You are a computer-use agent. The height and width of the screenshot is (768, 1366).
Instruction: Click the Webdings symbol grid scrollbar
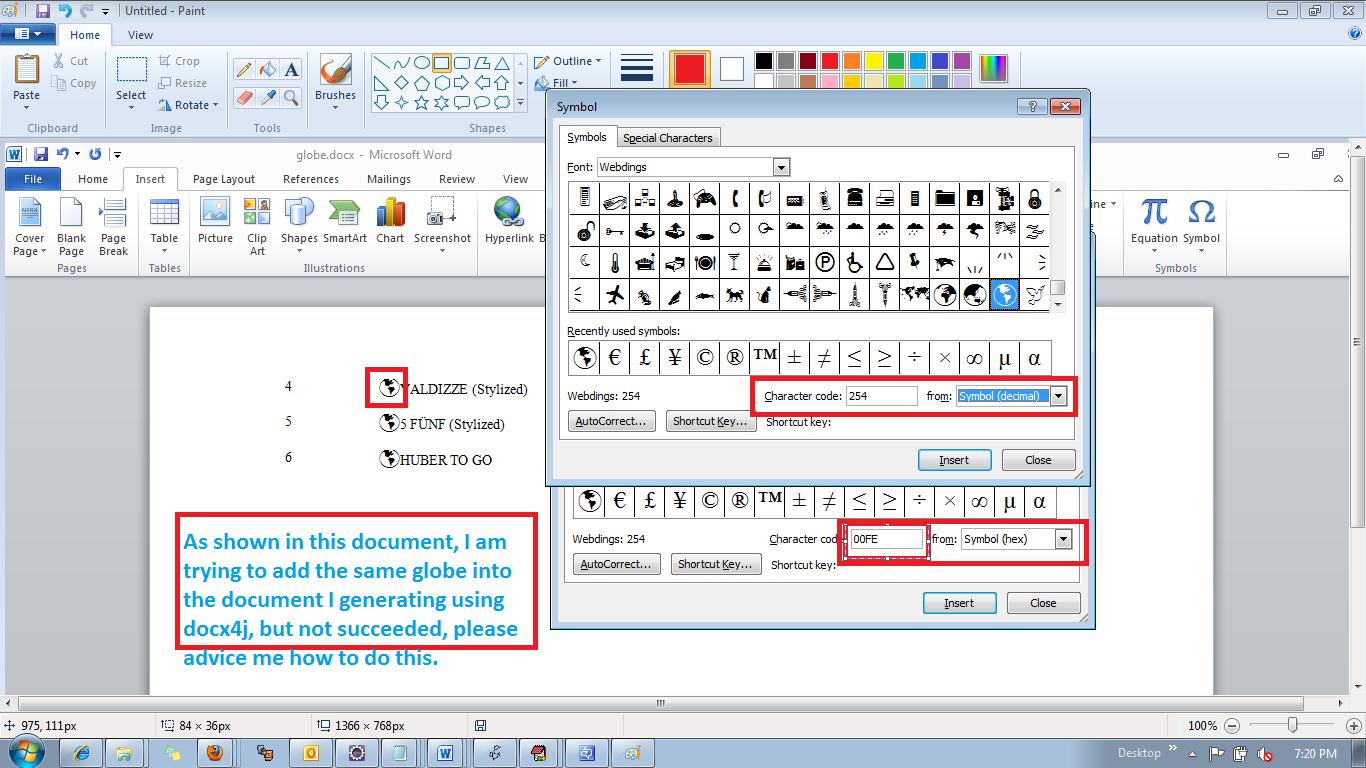coord(1058,247)
